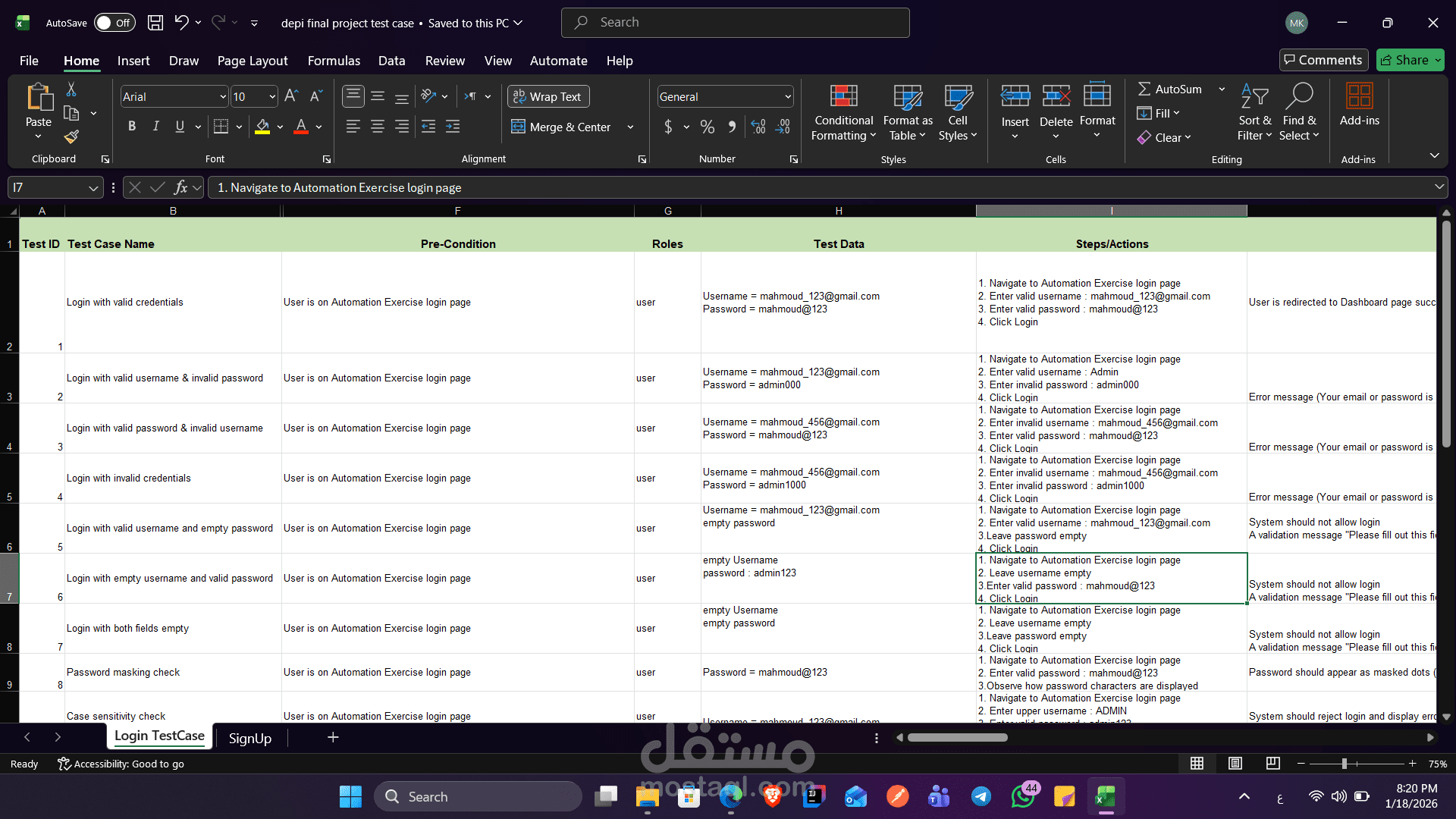
Task: Switch to the SignUp sheet tab
Action: point(250,738)
